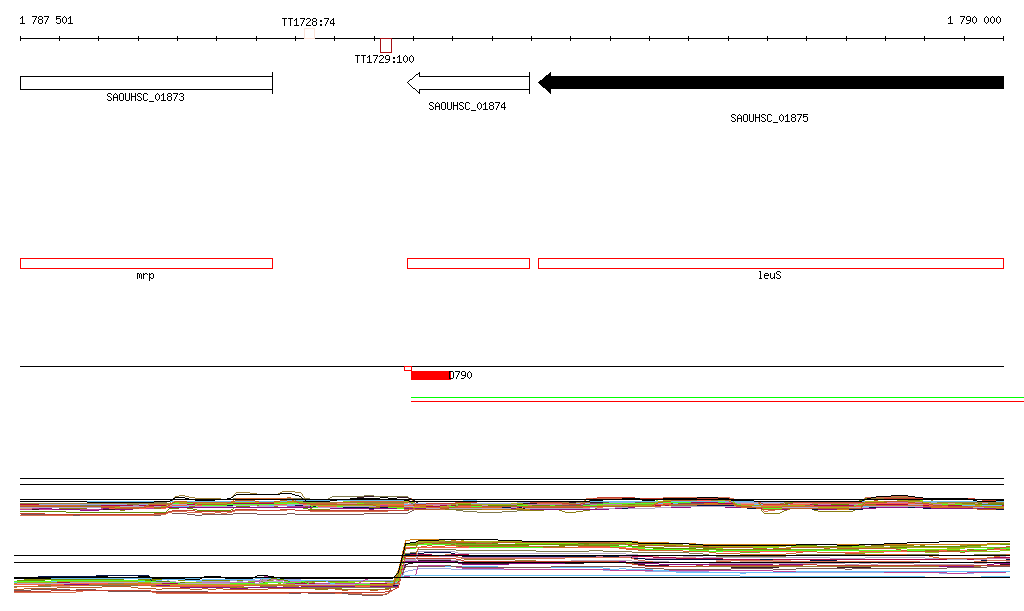
Task: Select the SAOUHSC_01874 white arrow gene
Action: pyautogui.click(x=468, y=83)
